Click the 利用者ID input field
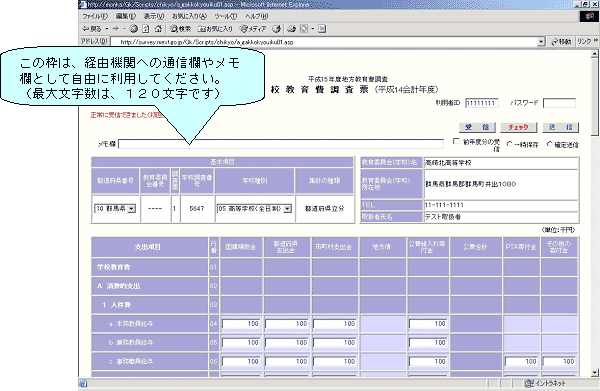Viewport: 600px width, 391px height. point(482,103)
